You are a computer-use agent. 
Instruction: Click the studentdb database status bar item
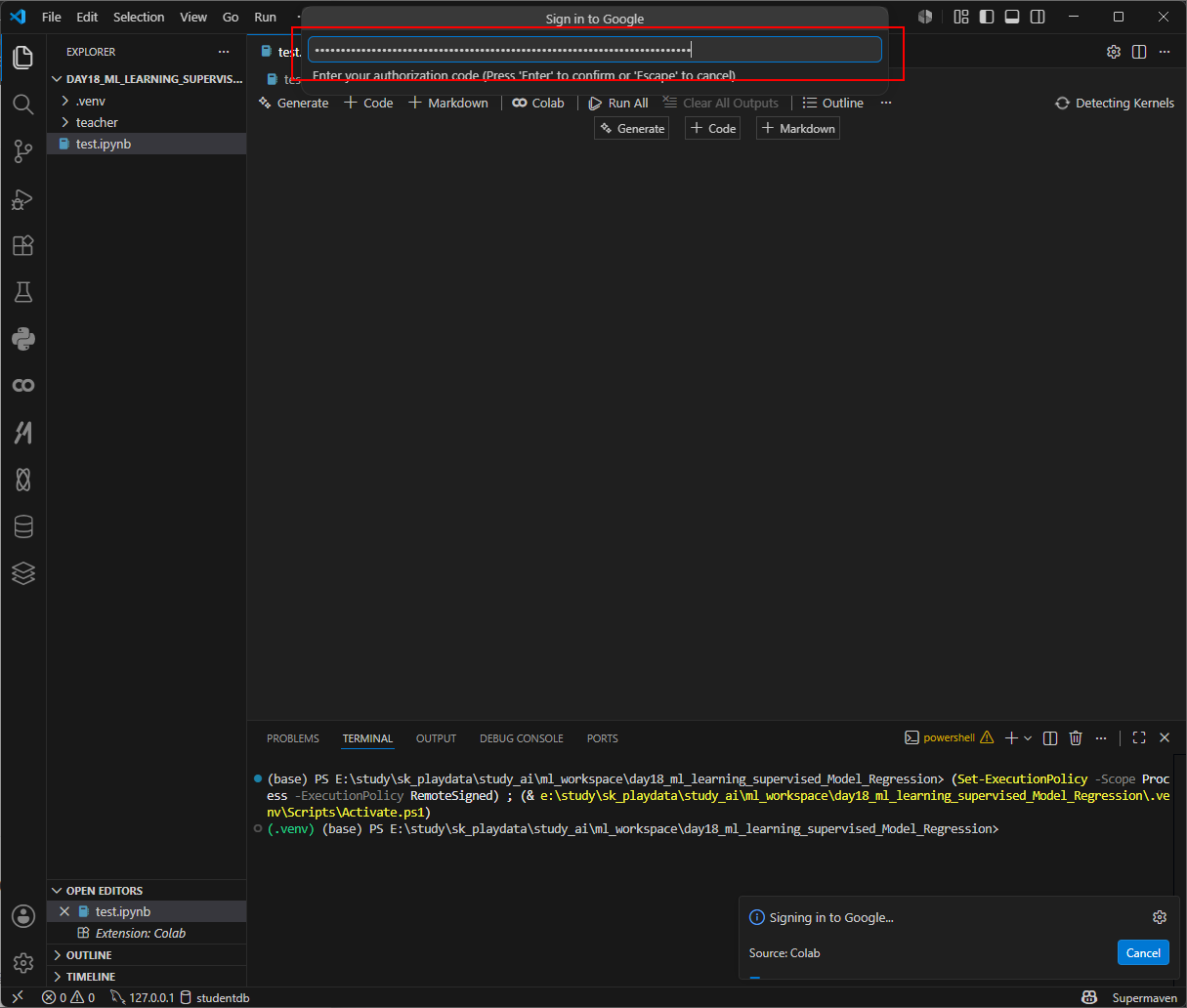(x=215, y=997)
